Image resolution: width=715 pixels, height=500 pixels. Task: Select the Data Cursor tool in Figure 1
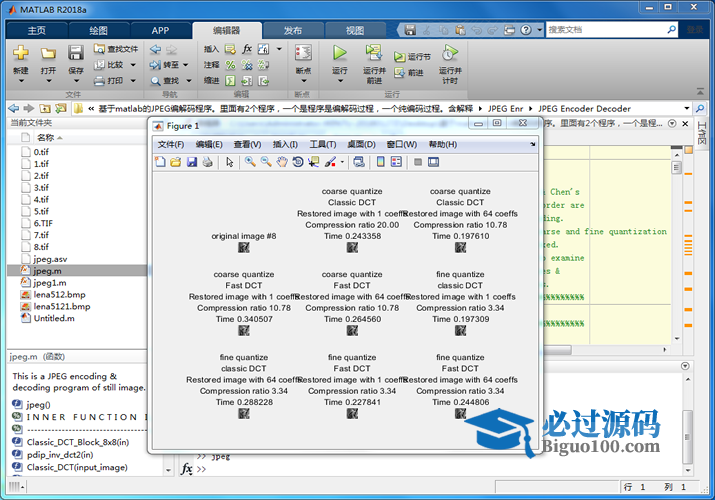click(x=314, y=162)
